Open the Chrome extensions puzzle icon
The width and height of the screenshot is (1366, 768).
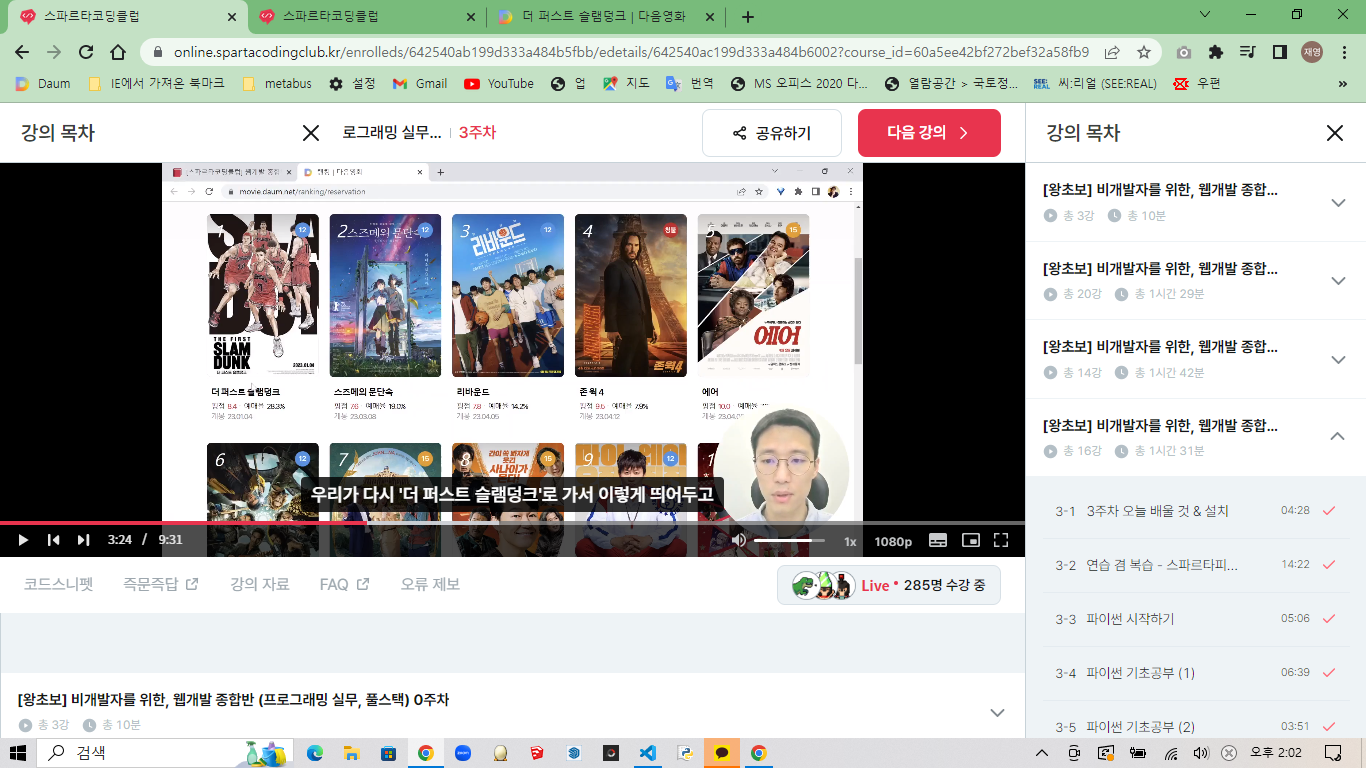point(1216,52)
